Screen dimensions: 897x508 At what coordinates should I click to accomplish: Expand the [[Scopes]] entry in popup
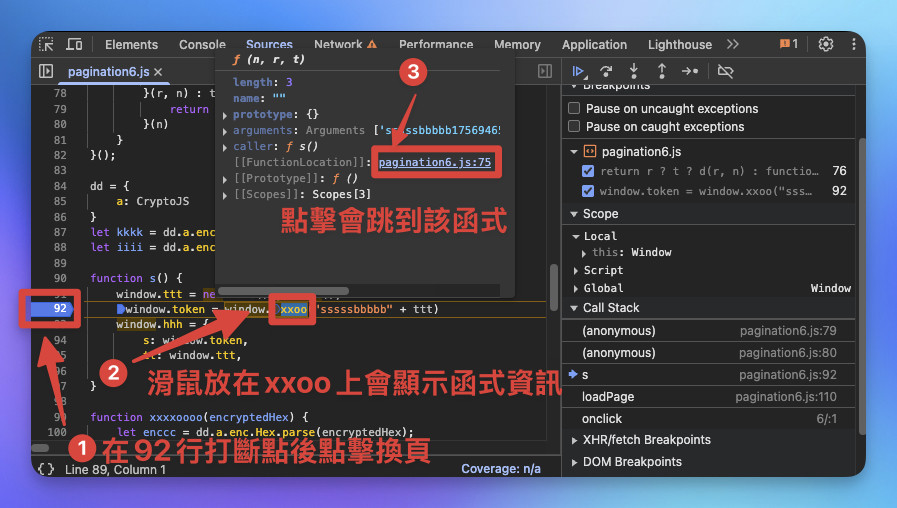[x=225, y=195]
